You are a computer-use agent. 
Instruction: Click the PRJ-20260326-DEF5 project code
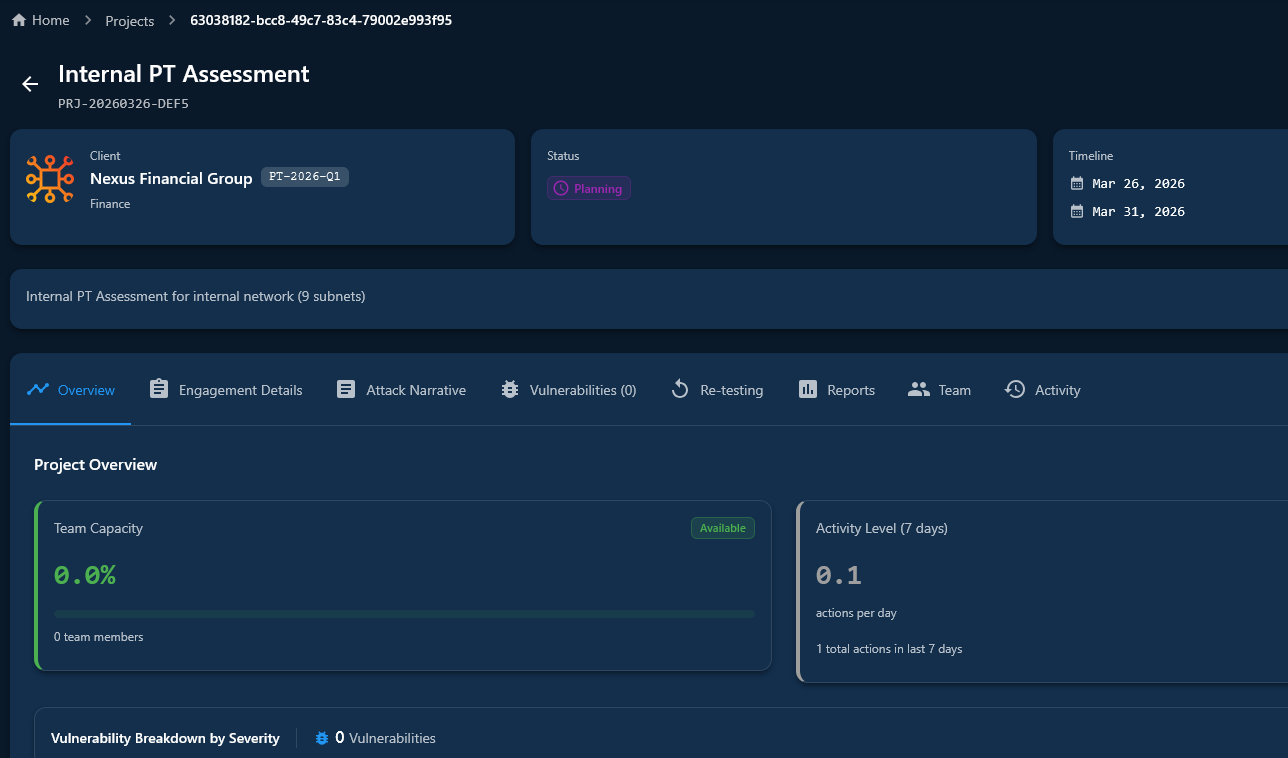click(x=124, y=103)
